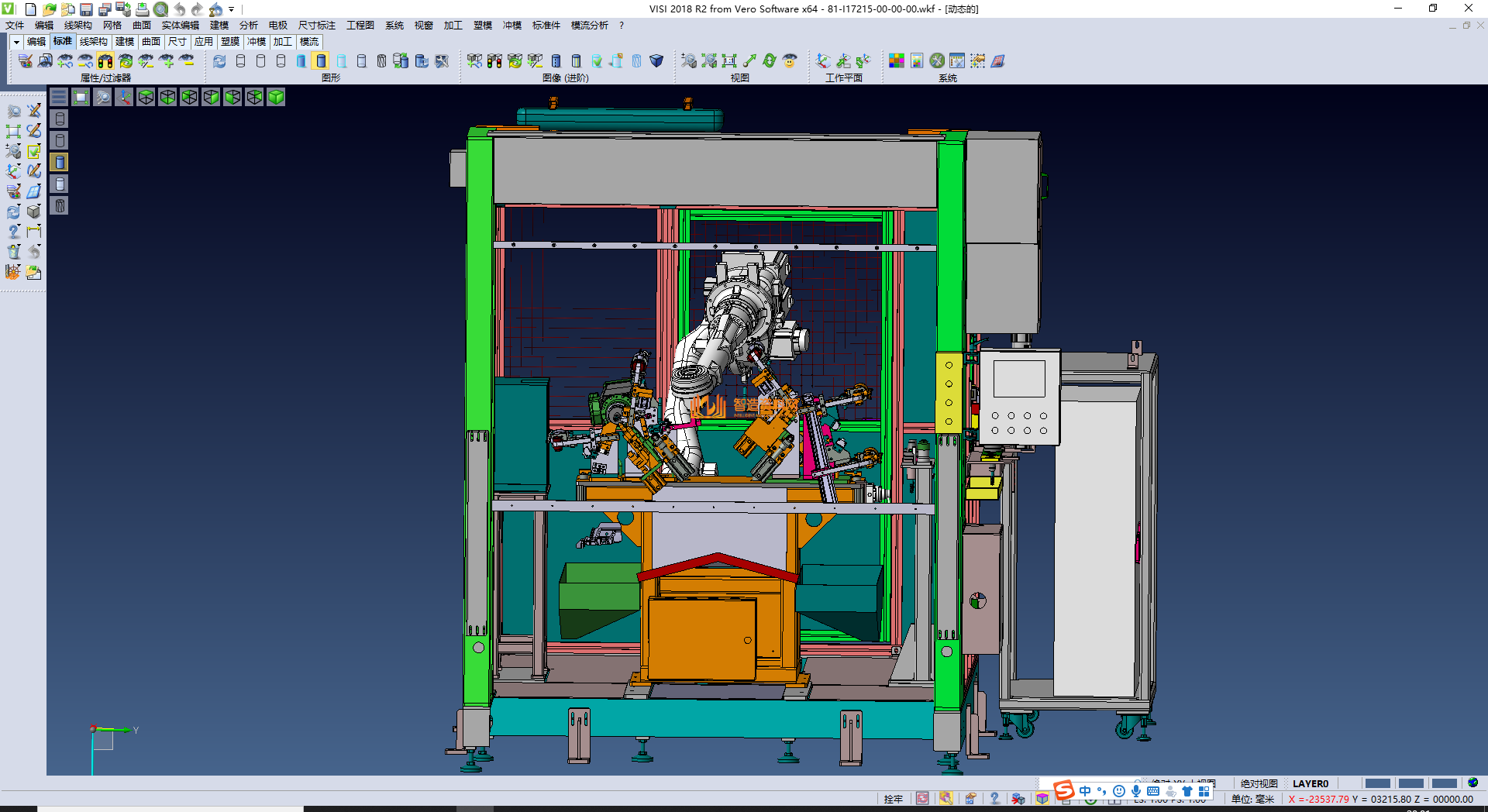Switch to the 线架构 toolbar tab

tap(93, 42)
